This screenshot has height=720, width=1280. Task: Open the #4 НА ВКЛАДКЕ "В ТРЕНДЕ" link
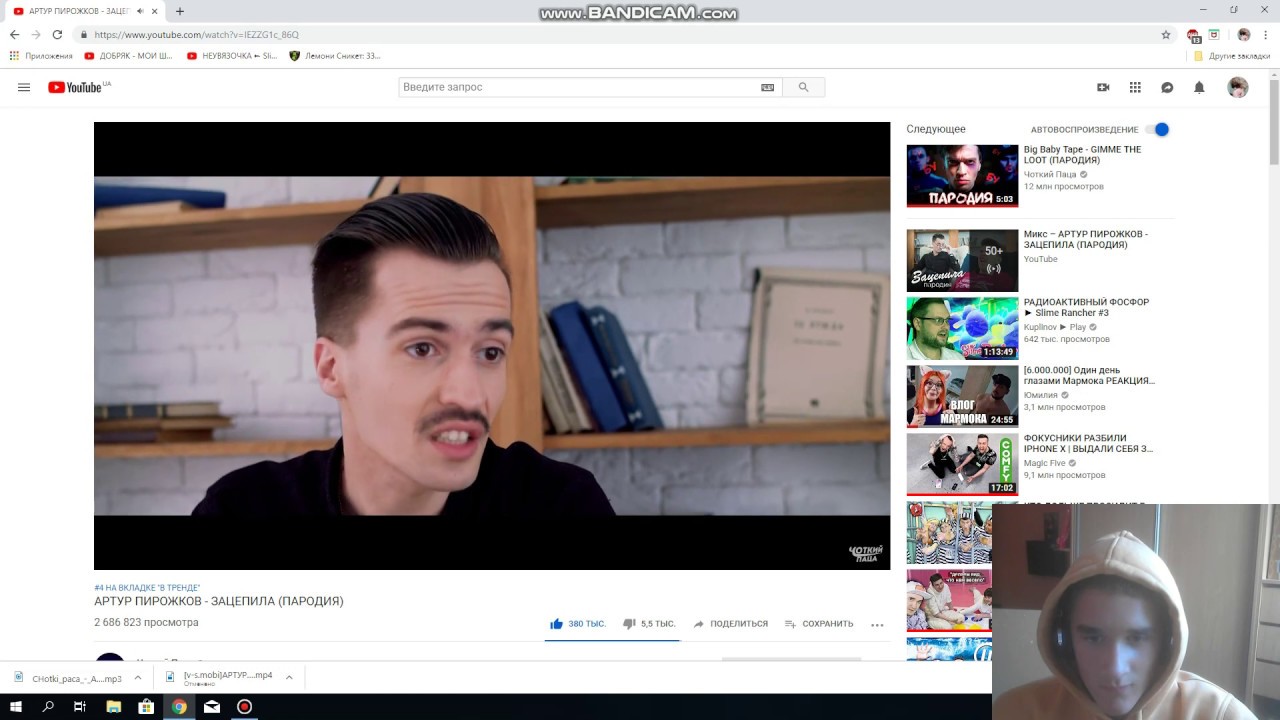click(147, 587)
